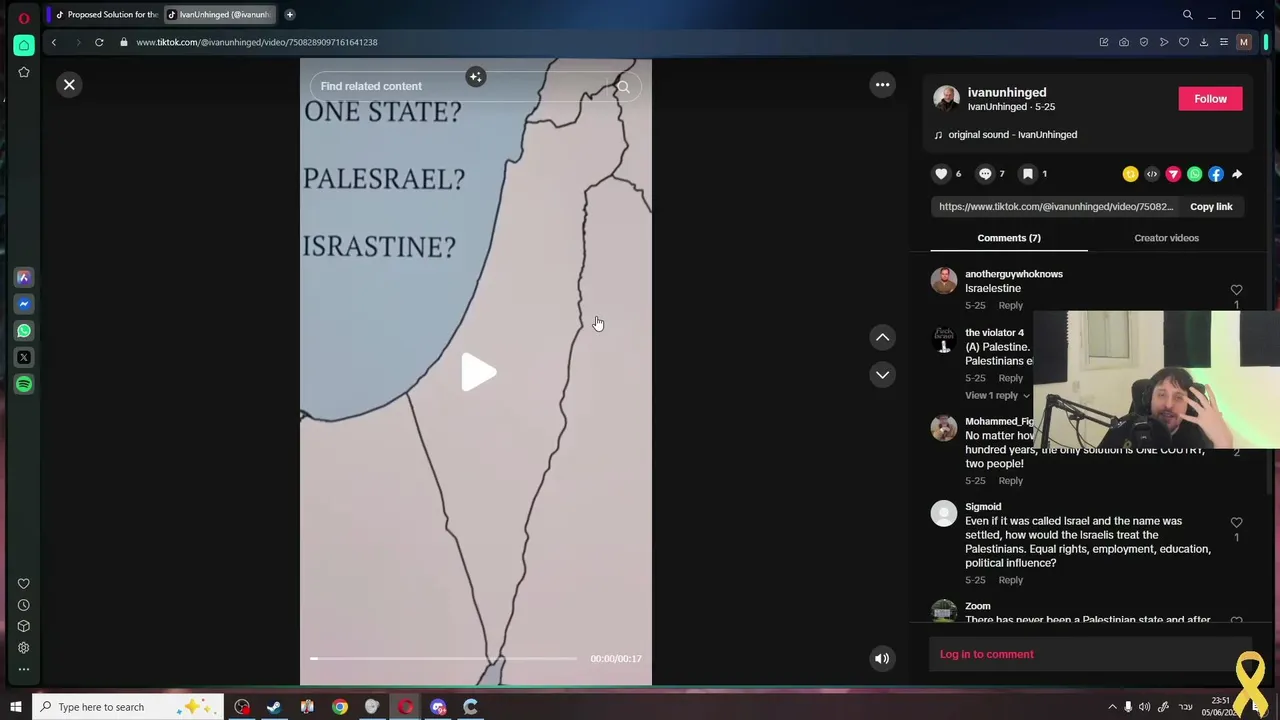Like the video with the heart
Screen dimensions: 1280x720
coord(941,174)
